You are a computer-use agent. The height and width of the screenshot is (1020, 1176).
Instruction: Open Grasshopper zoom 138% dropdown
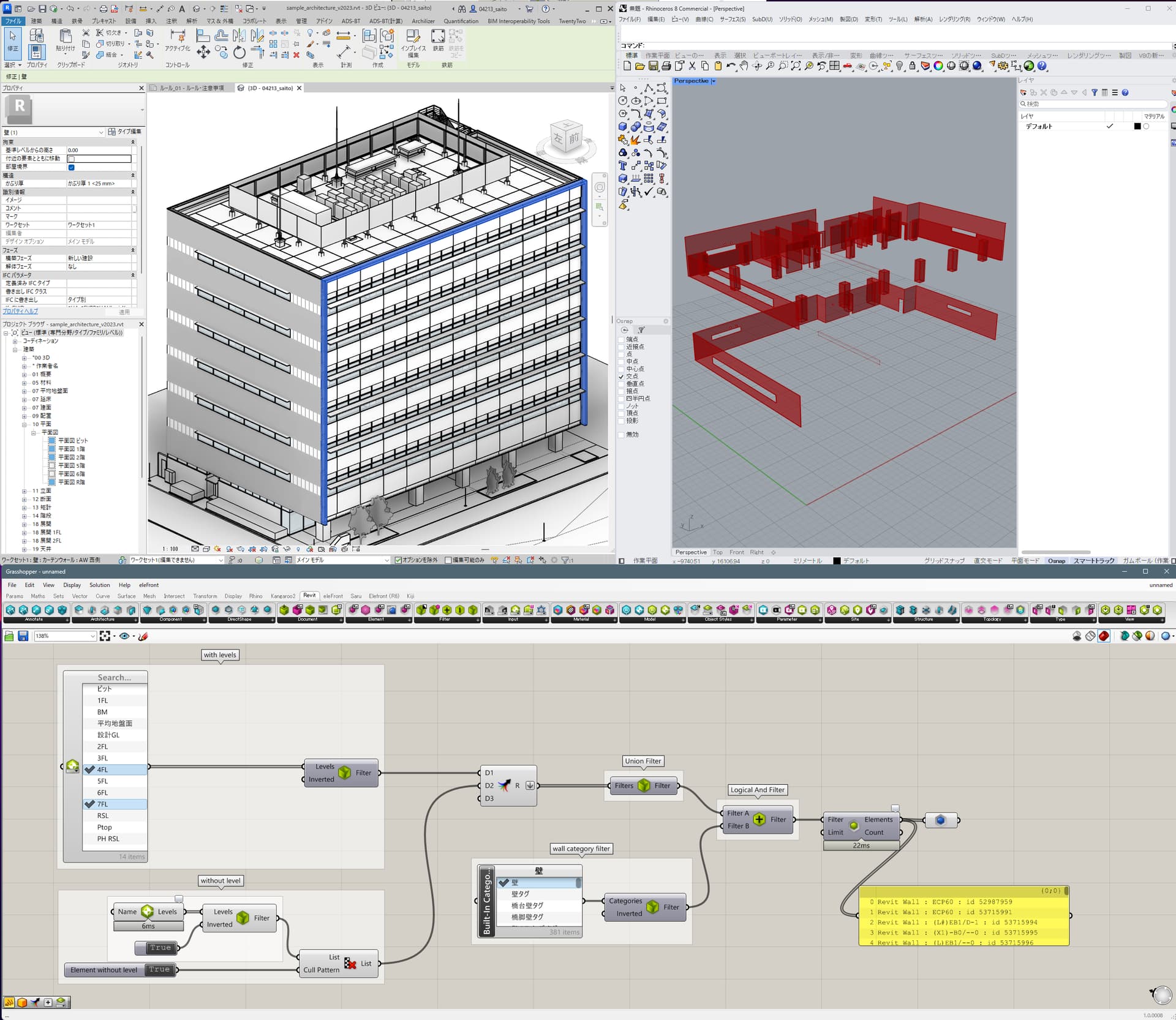[92, 636]
